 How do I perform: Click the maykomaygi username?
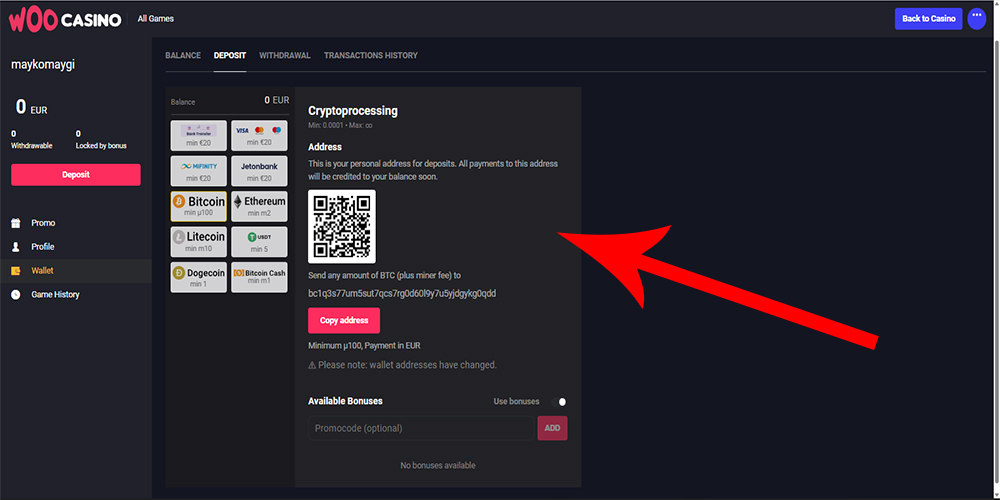(43, 65)
